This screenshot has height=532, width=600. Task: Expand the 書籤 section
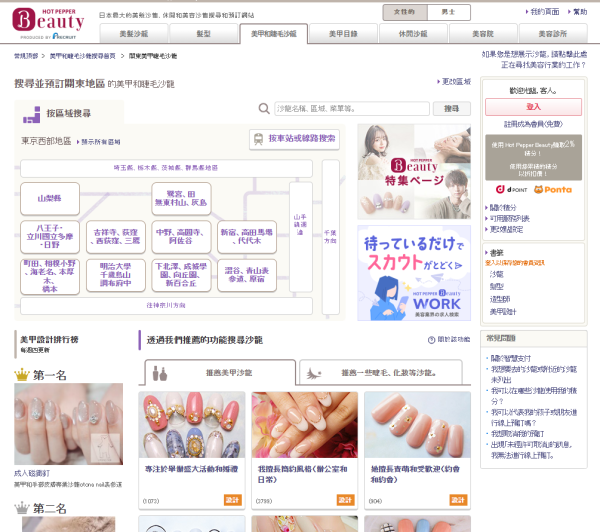[x=494, y=253]
